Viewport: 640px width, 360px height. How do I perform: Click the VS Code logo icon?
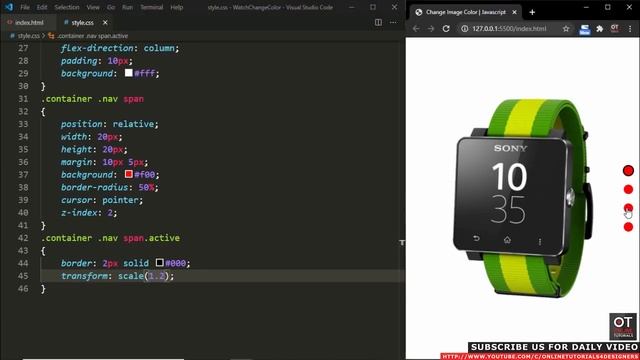9,7
